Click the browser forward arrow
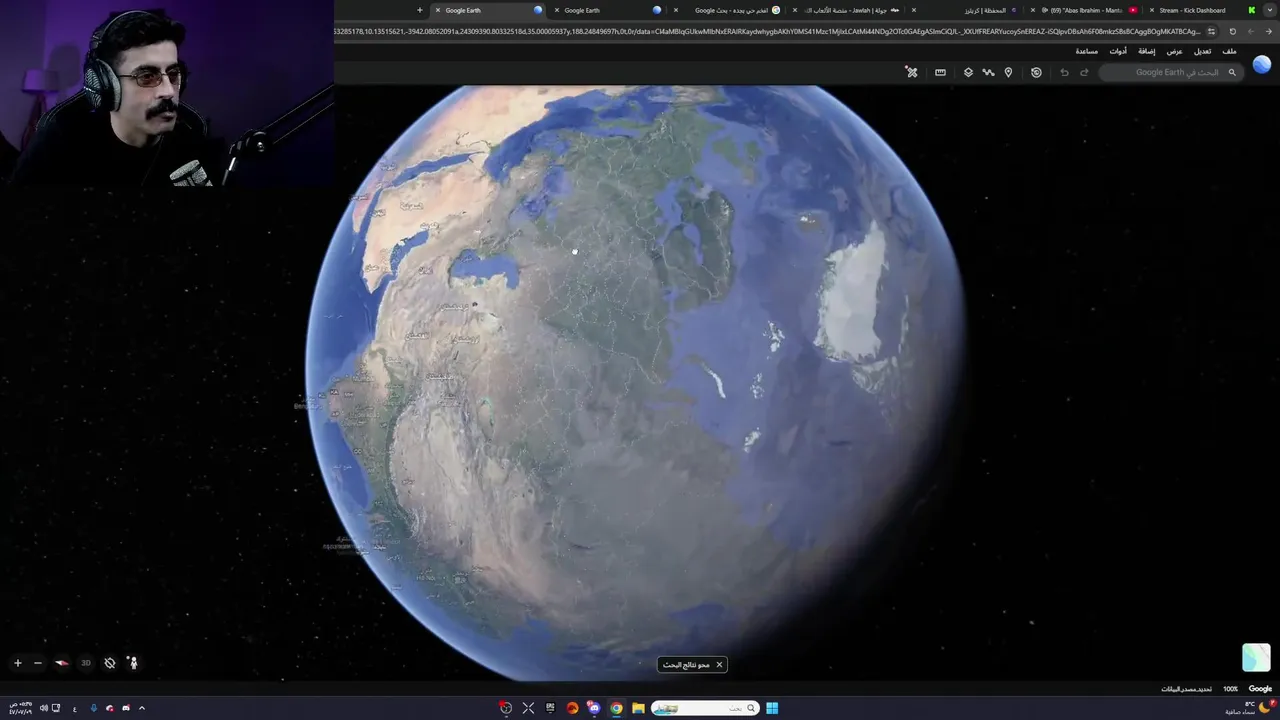Image resolution: width=1280 pixels, height=720 pixels. coord(1250,31)
